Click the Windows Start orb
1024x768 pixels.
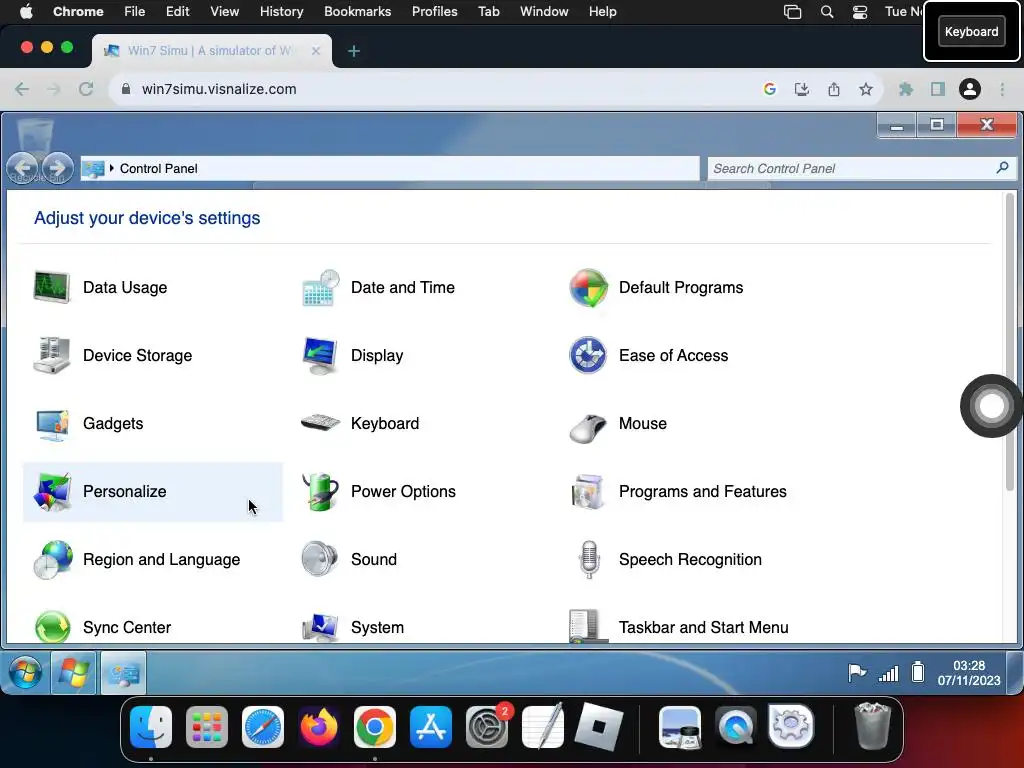pos(25,673)
